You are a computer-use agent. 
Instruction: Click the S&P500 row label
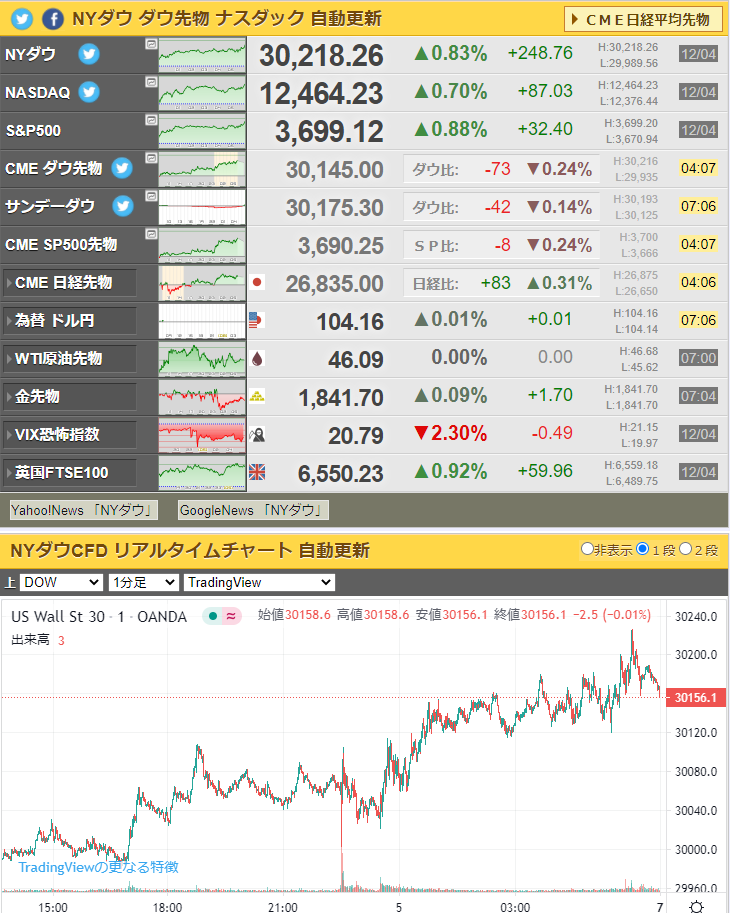(x=33, y=130)
